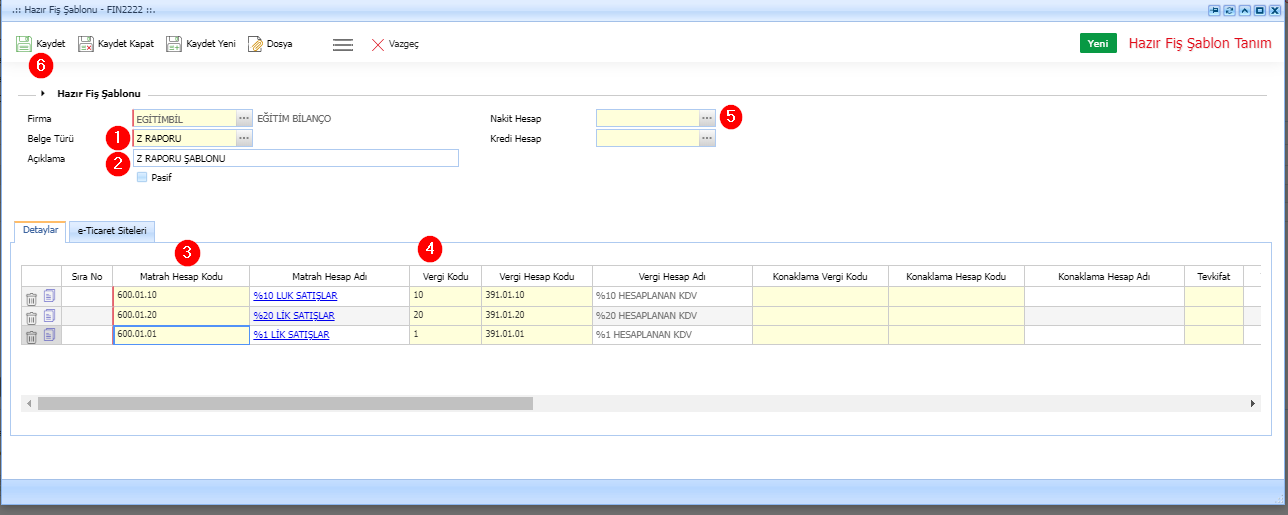Click Vazgeç to cancel
1288x515 pixels.
(395, 45)
